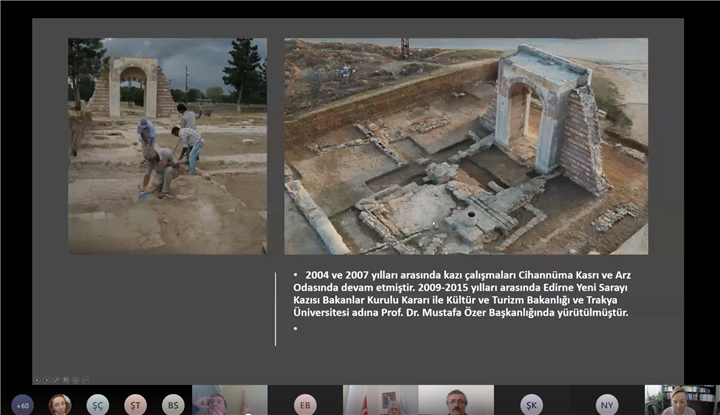Image resolution: width=720 pixels, height=415 pixels.
Task: Open the pen pointer options icon
Action: click(x=56, y=380)
